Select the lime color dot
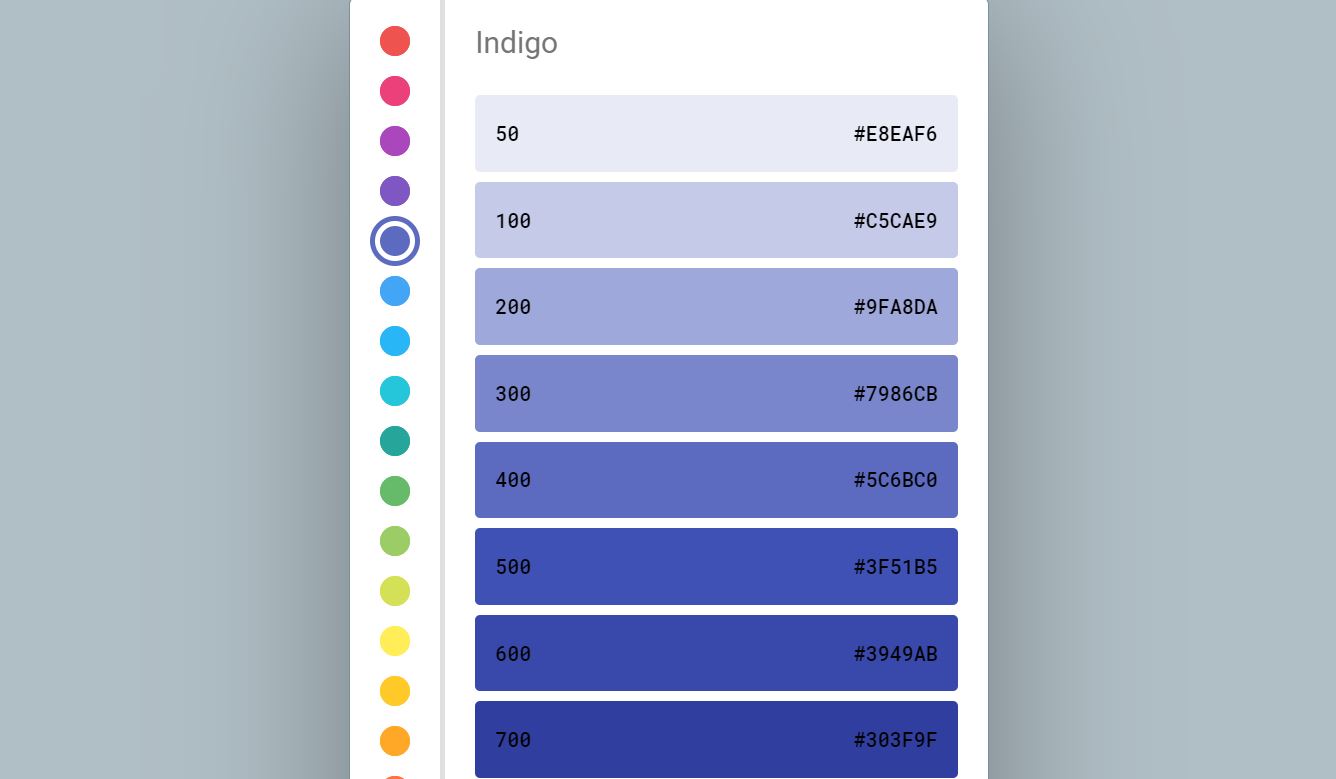Viewport: 1336px width, 779px height. coord(395,591)
